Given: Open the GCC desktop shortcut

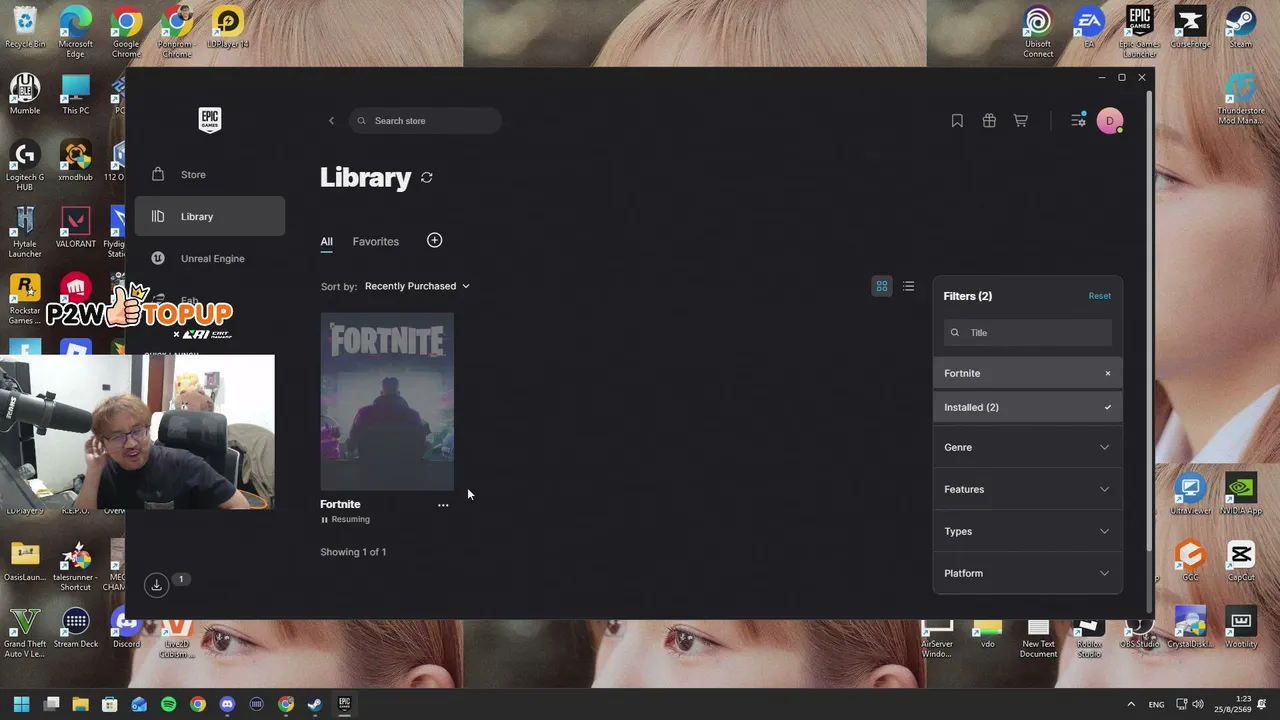Looking at the screenshot, I should (1190, 561).
